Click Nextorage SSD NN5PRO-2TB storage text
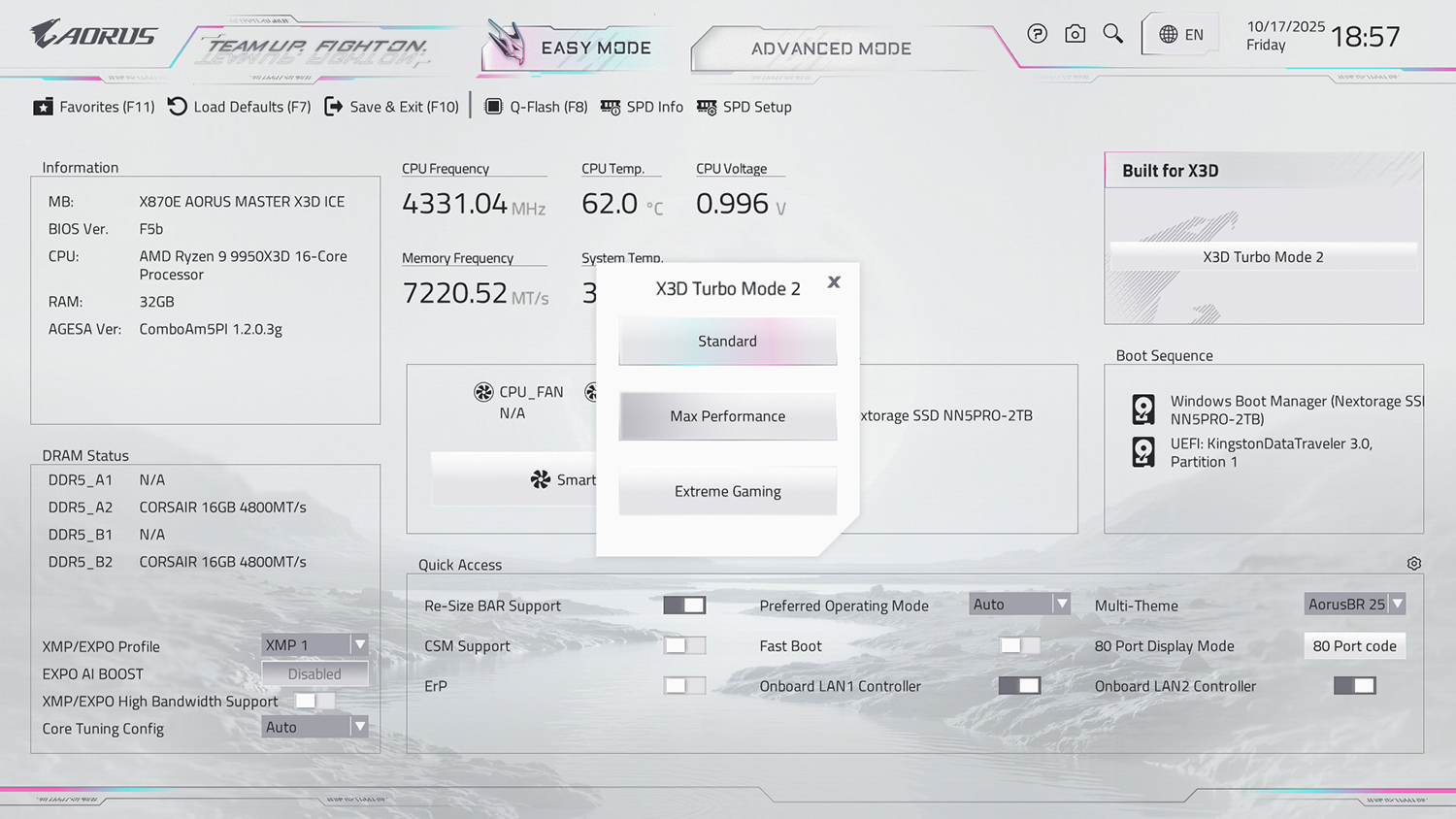 tap(946, 415)
